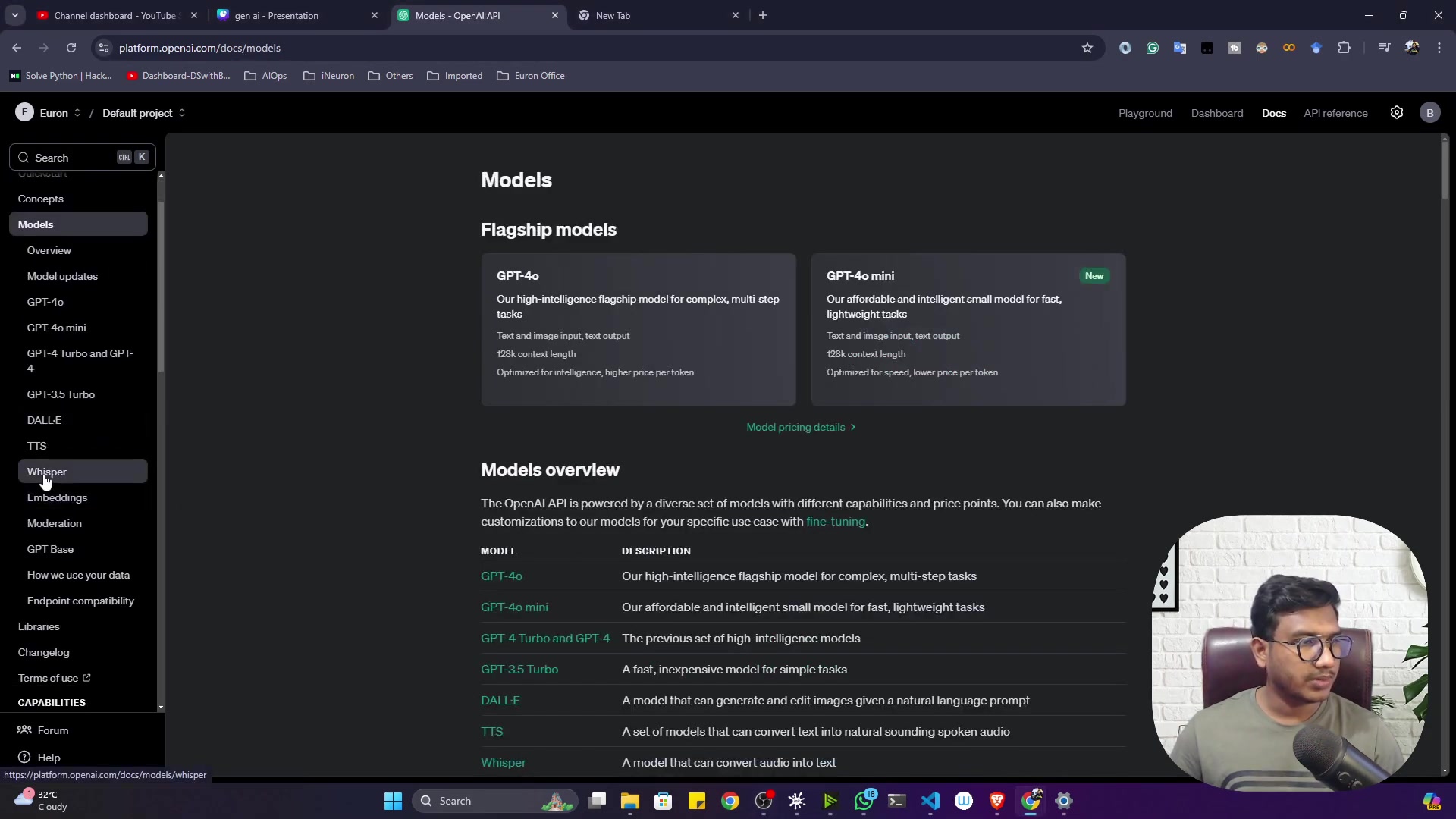
Task: Open the Chrome extensions puzzle icon
Action: coord(1344,48)
